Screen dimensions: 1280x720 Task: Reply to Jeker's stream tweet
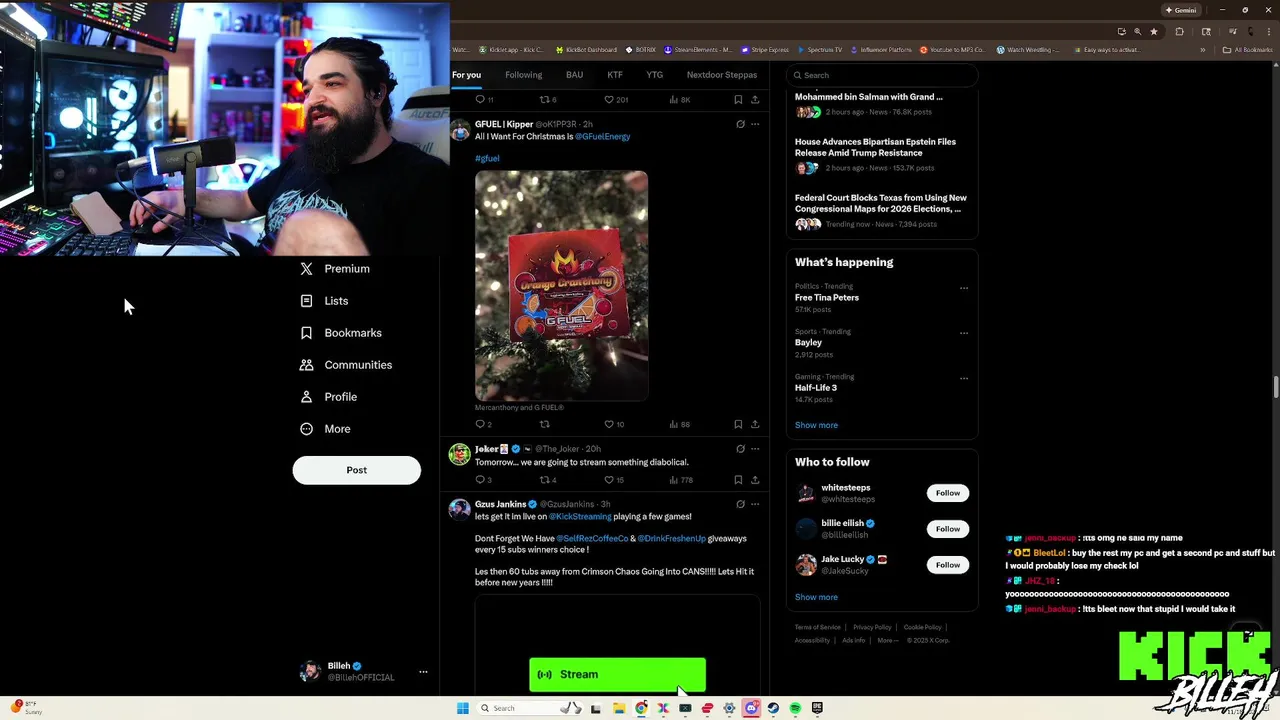(482, 480)
